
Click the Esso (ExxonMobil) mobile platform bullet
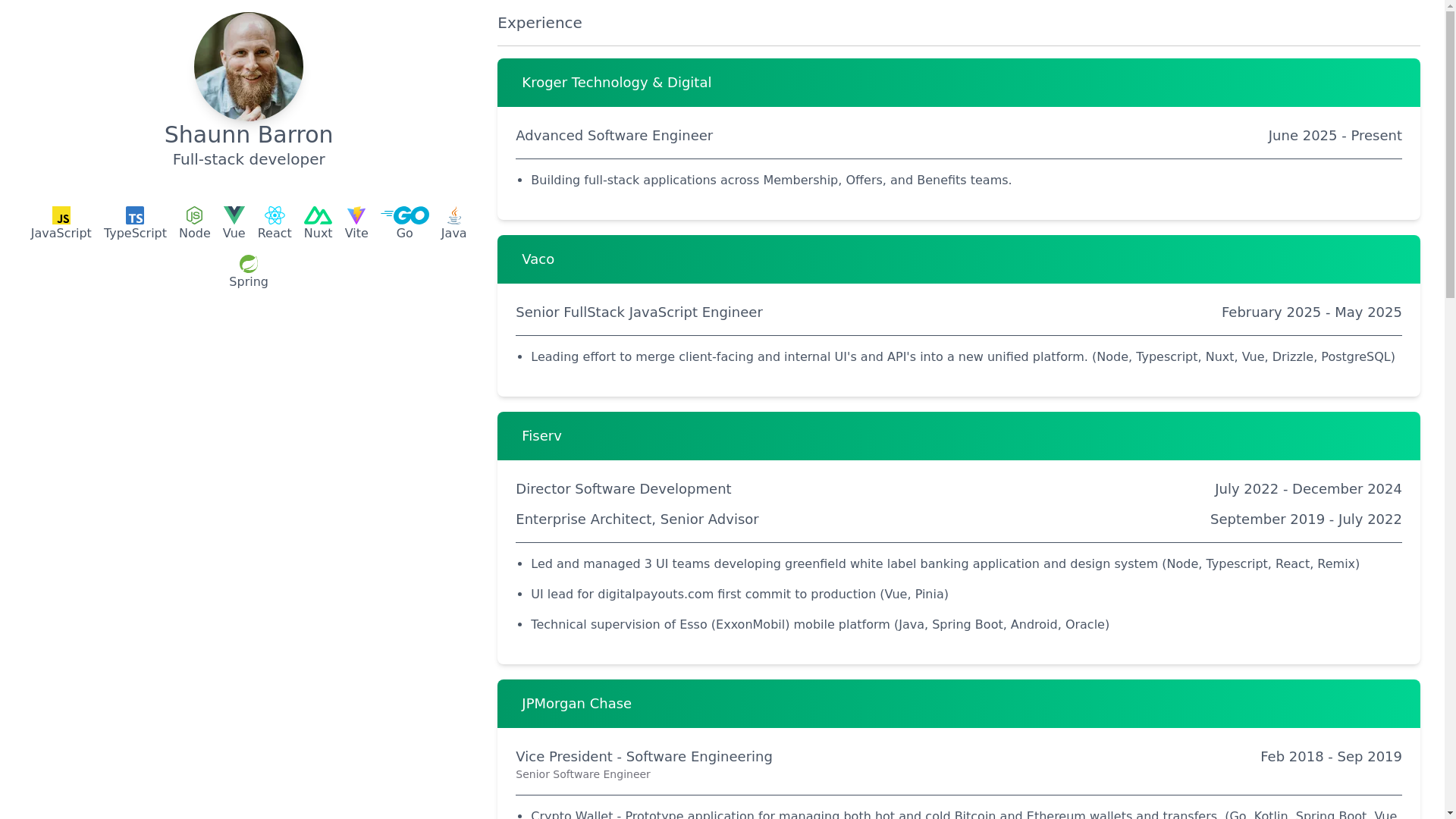click(820, 625)
